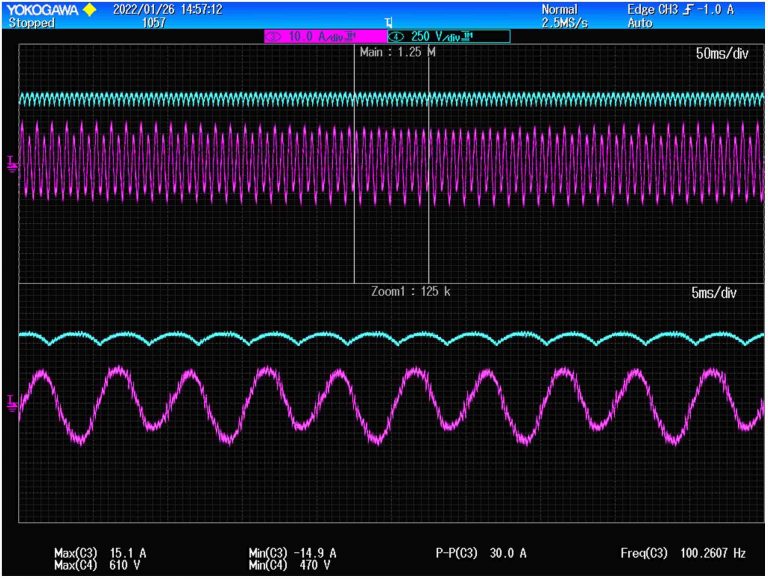Select the cyan 250 V/div channel label
The width and height of the screenshot is (768, 579).
[448, 36]
